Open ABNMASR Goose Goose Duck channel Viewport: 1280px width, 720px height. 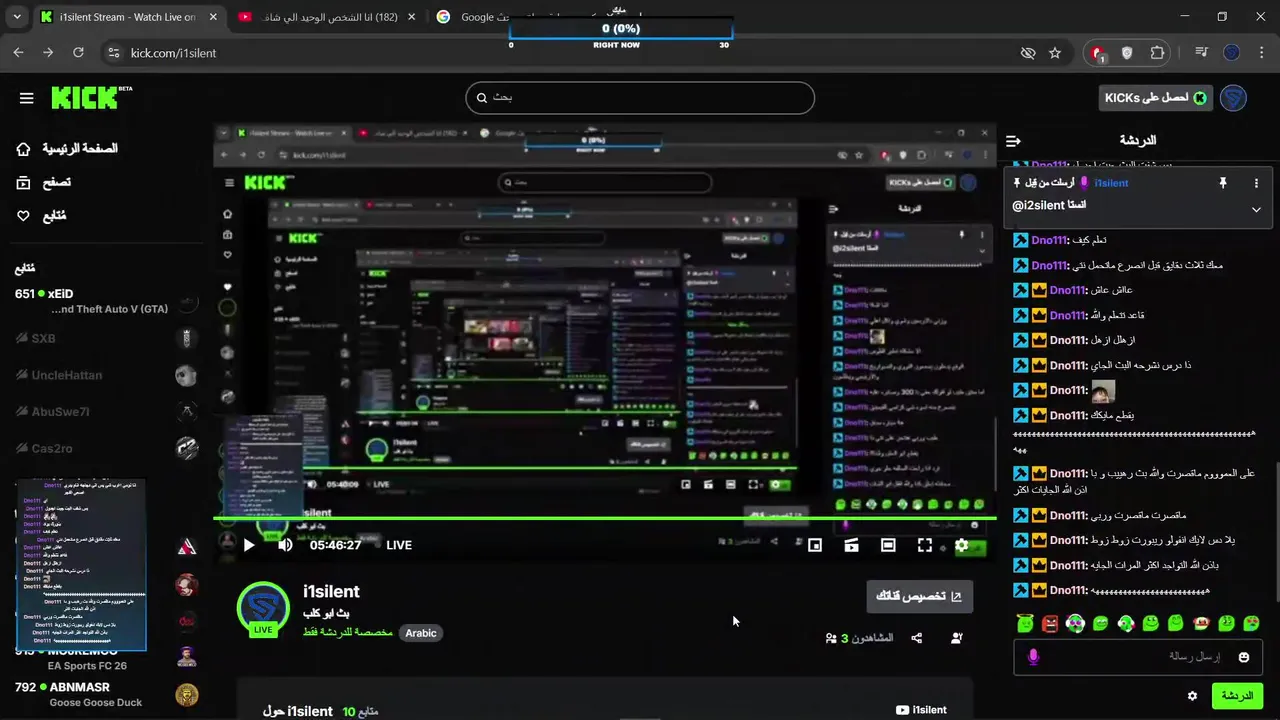point(105,694)
